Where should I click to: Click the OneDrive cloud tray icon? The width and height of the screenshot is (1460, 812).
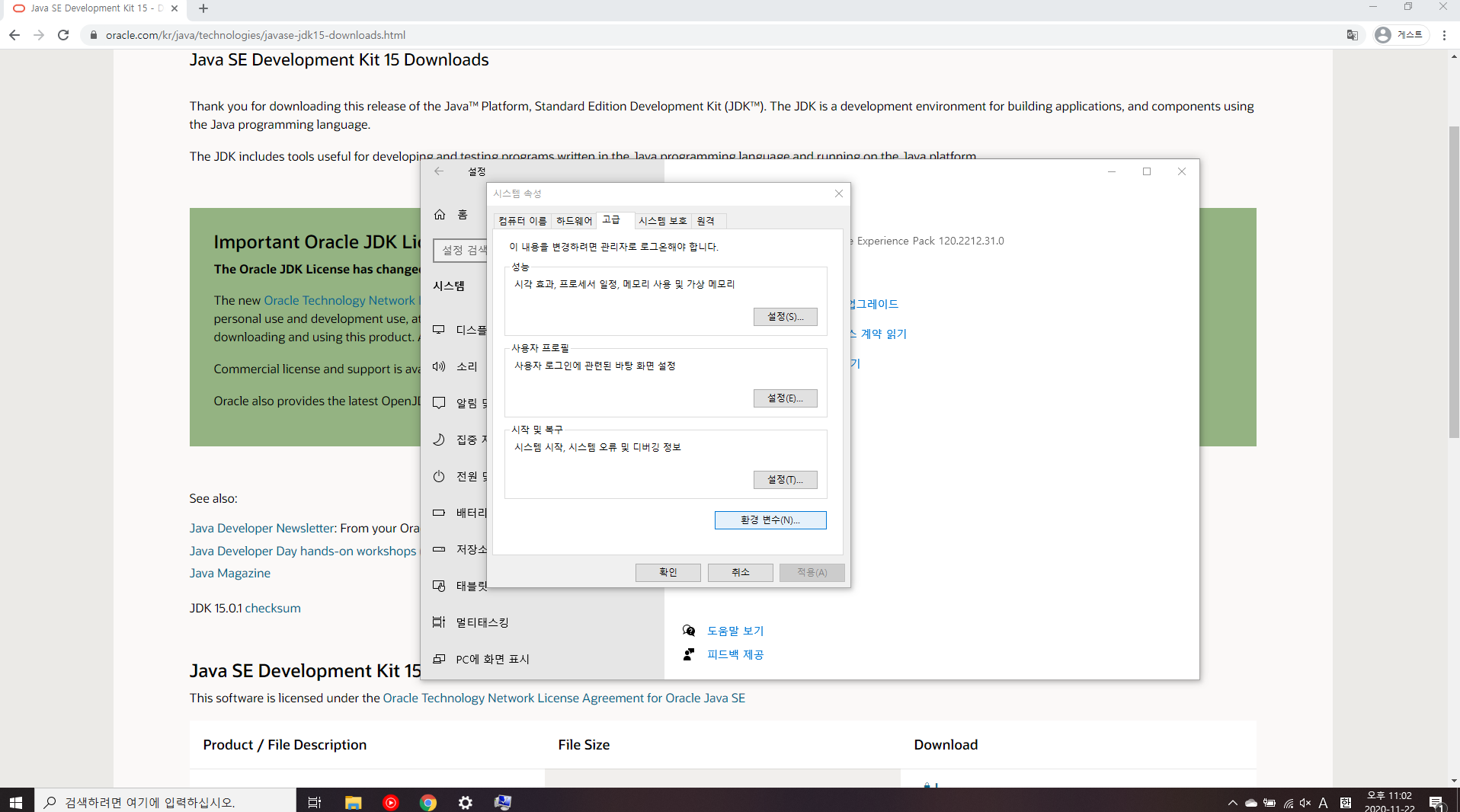pyautogui.click(x=1251, y=803)
